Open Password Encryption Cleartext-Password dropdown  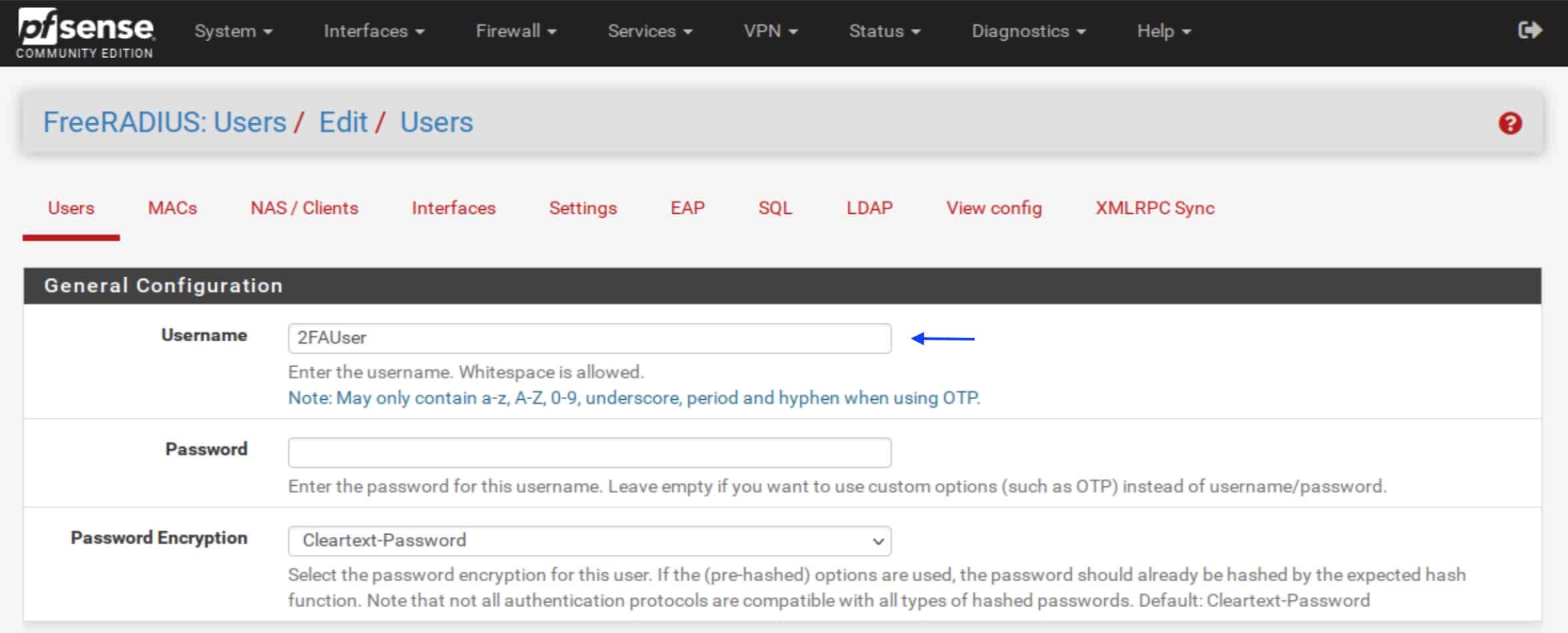click(x=589, y=540)
